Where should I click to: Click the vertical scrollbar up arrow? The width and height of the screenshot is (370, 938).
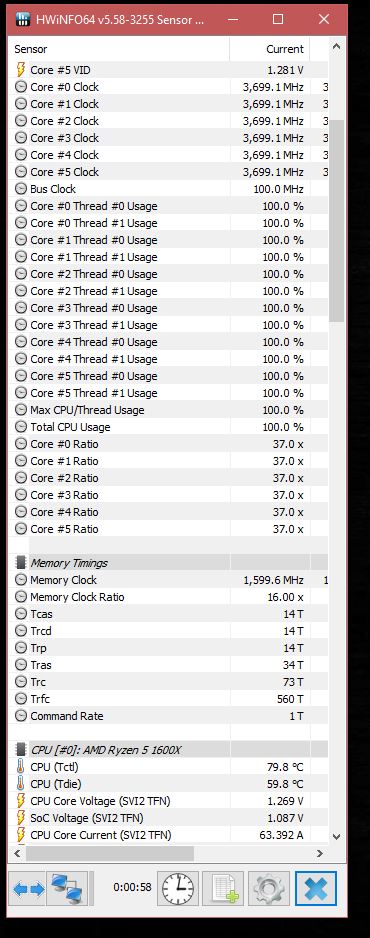pyautogui.click(x=337, y=46)
